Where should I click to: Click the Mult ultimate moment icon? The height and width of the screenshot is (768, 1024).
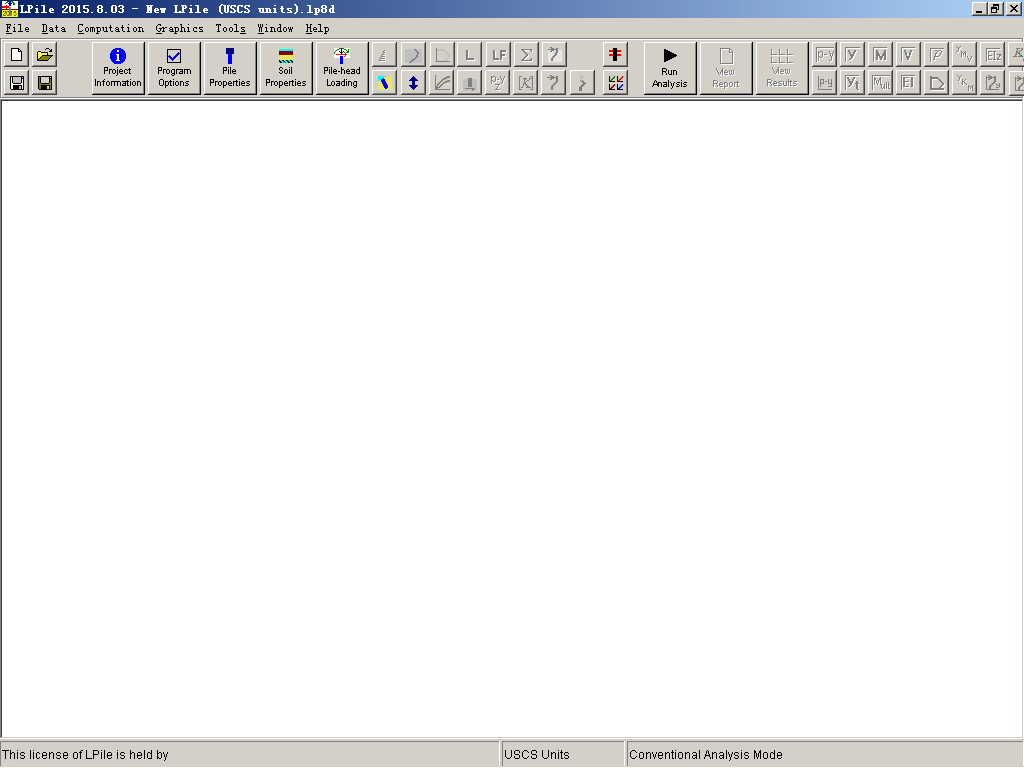[881, 83]
